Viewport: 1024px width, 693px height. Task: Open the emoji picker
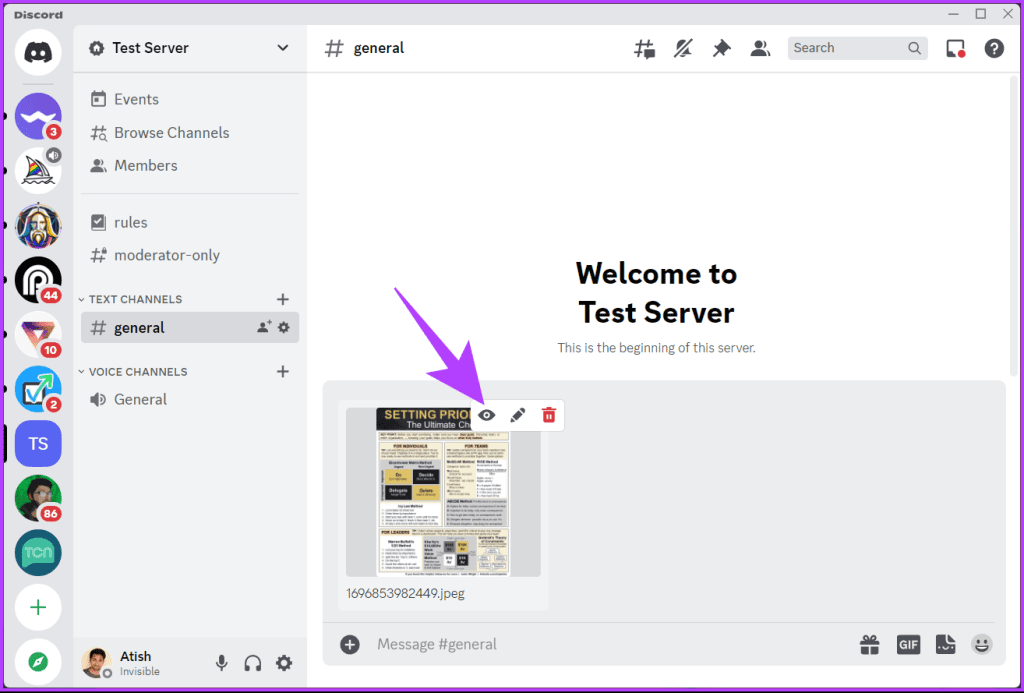[981, 644]
